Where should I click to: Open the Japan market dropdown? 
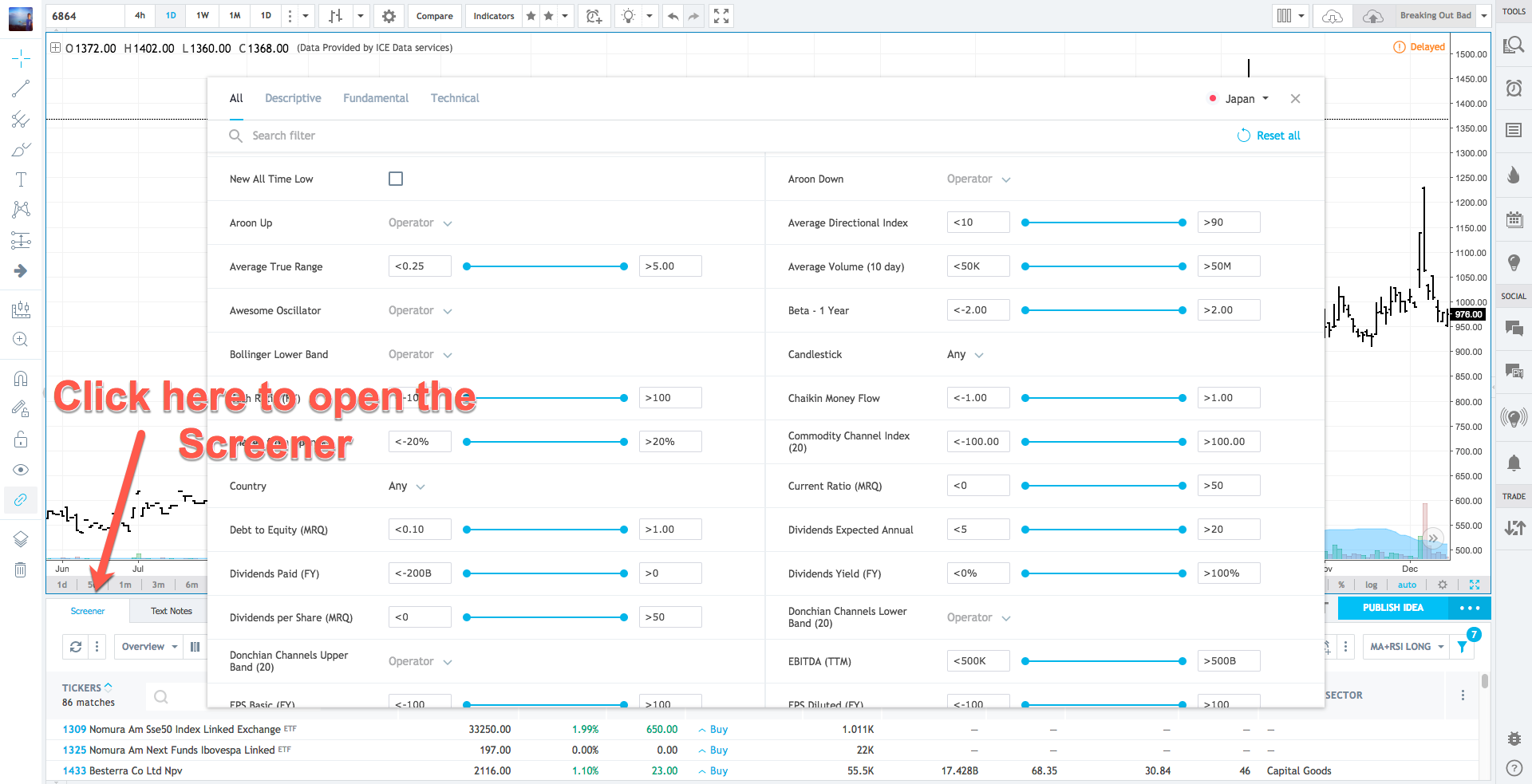click(x=1239, y=99)
